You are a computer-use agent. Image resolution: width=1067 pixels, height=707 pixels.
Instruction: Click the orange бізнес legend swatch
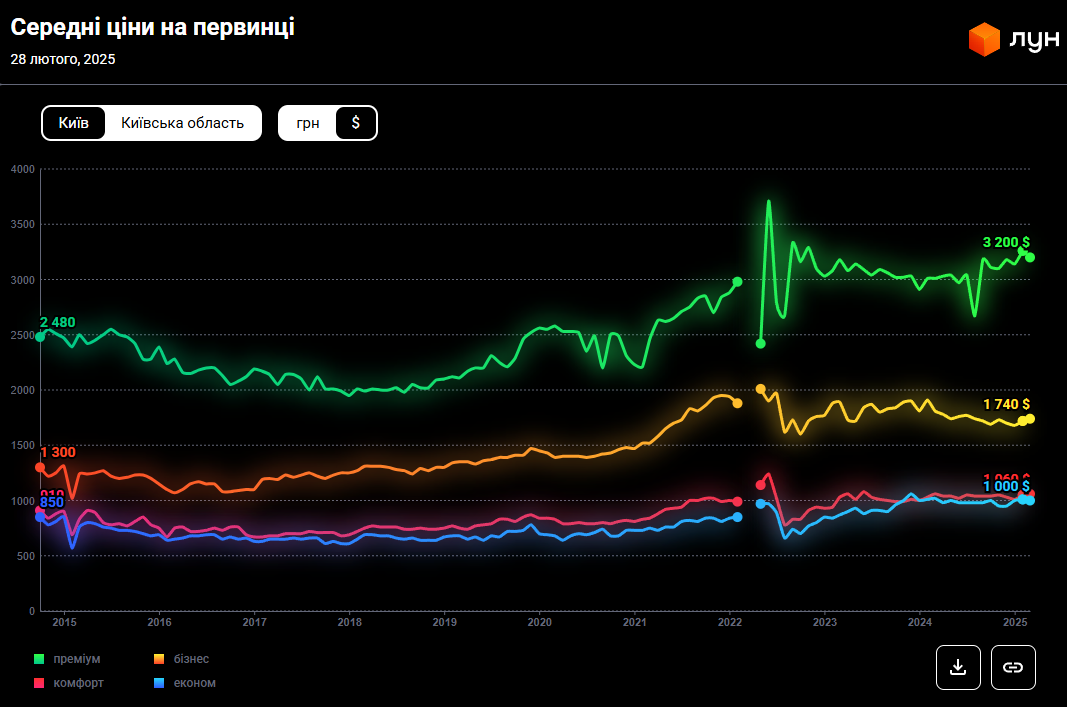[158, 659]
